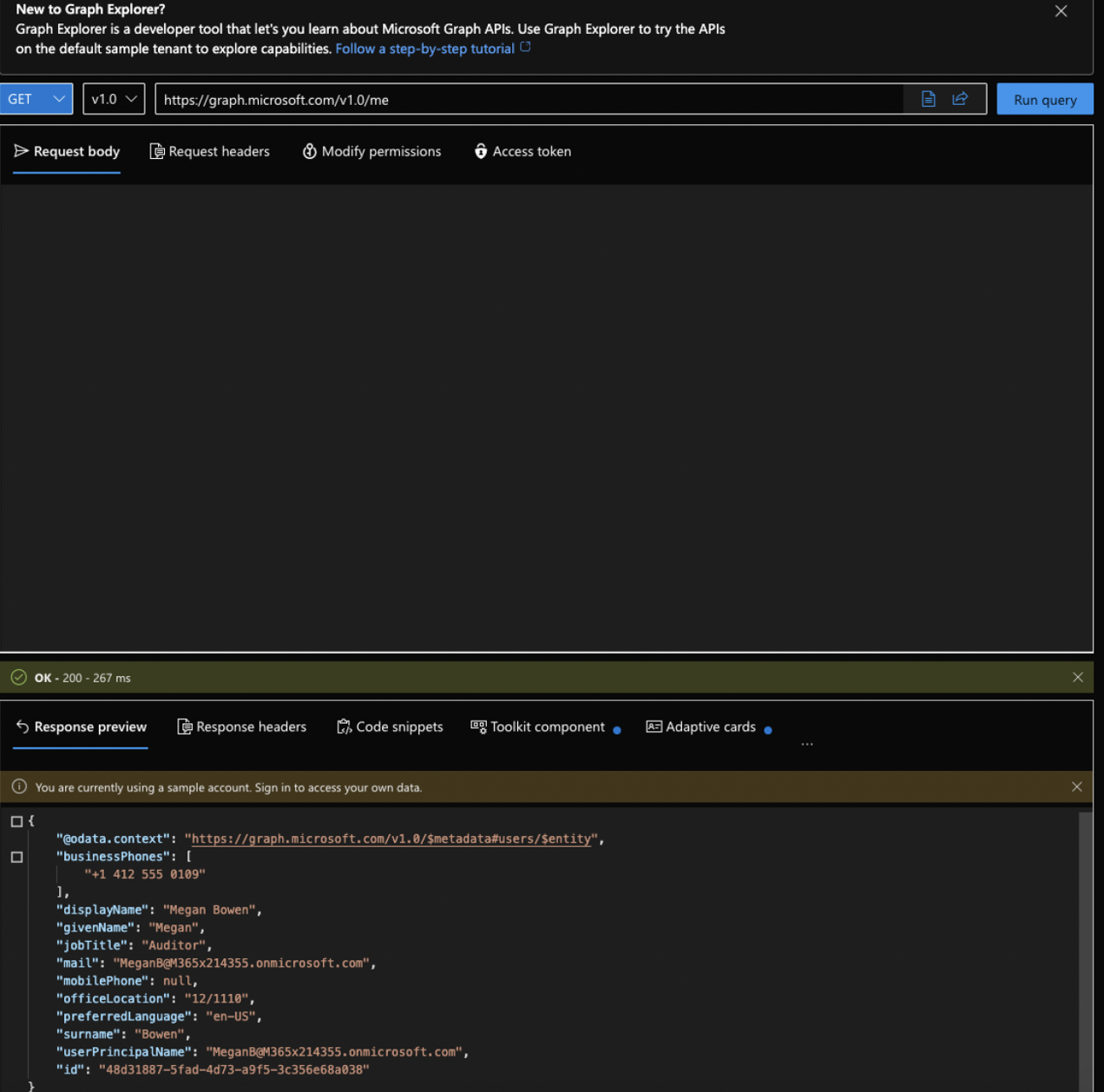Click the "givenName": "Megan" line
Viewport: 1104px width, 1092px height.
pos(130,927)
